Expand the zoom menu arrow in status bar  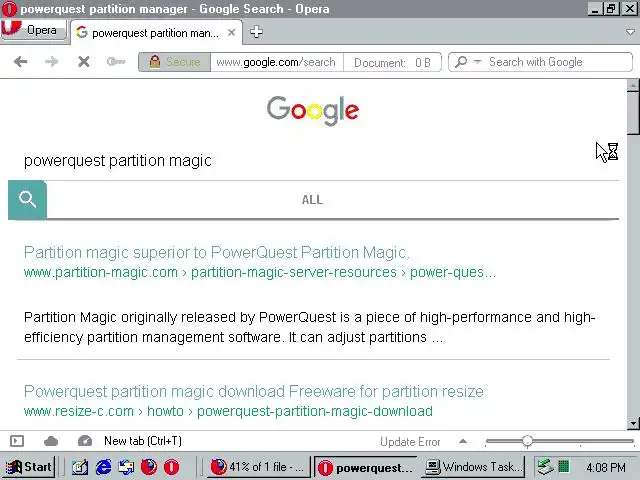pyautogui.click(x=463, y=441)
